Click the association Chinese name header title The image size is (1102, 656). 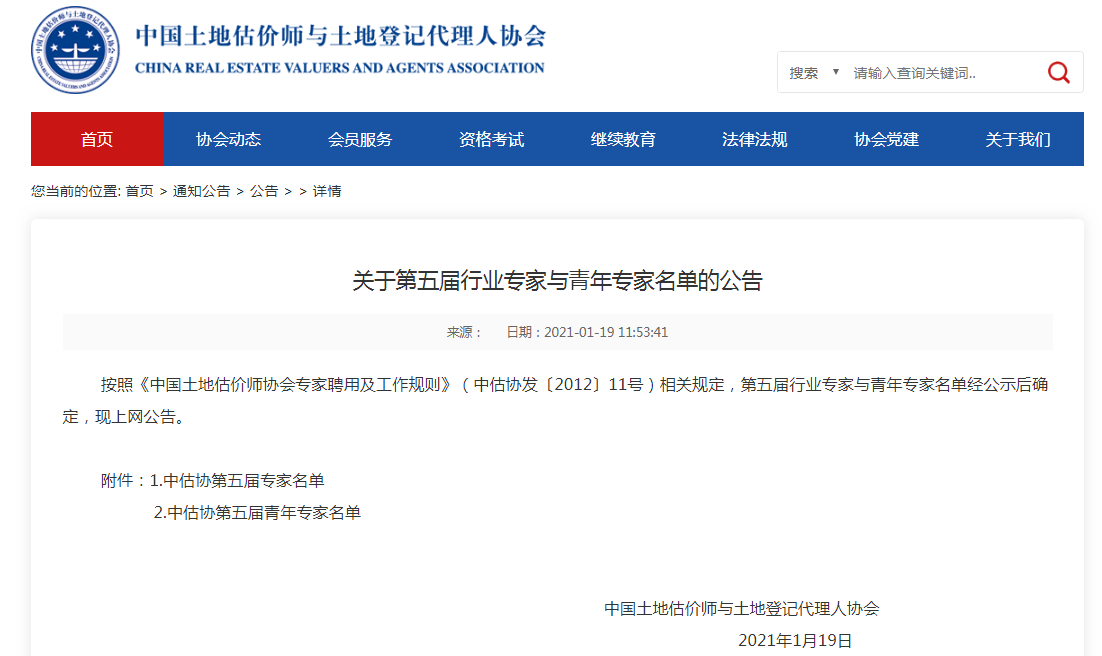[340, 36]
